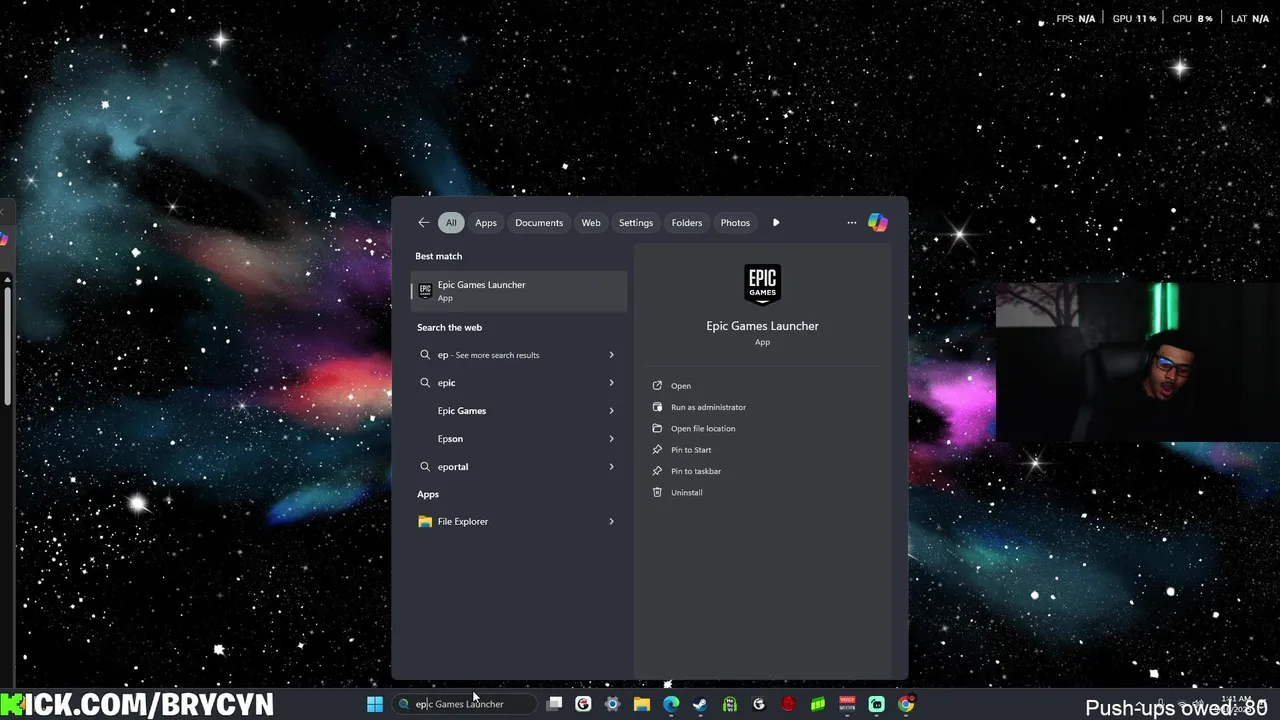Image resolution: width=1280 pixels, height=720 pixels.
Task: Choose Uninstall for Epic Games Launcher
Action: coord(686,492)
